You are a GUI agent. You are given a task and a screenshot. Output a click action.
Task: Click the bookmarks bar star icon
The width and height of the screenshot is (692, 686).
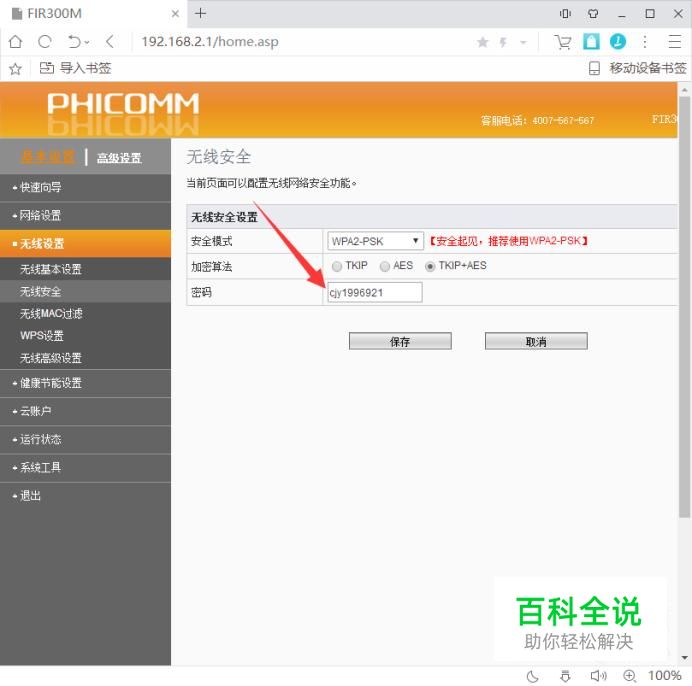[x=15, y=68]
